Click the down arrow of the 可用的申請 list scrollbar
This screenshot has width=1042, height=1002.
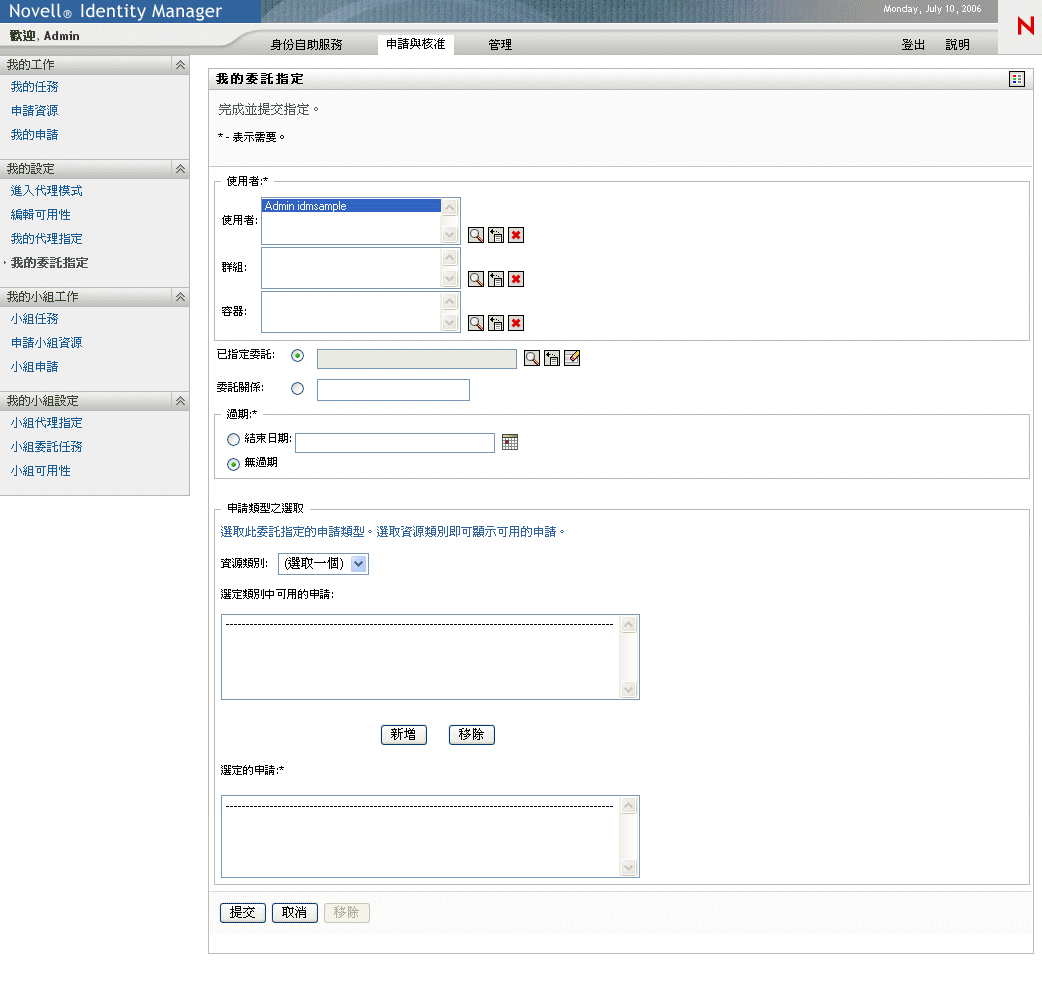629,690
